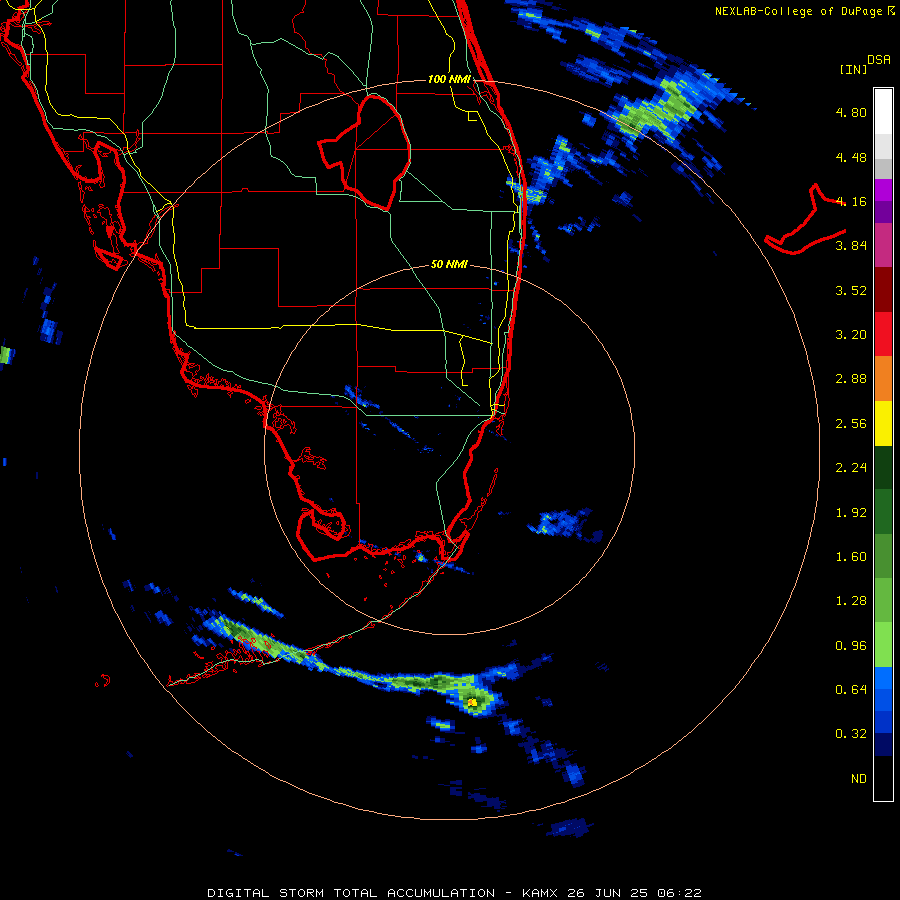The height and width of the screenshot is (900, 900).
Task: Select the 3.52 legend value
Action: click(x=851, y=290)
